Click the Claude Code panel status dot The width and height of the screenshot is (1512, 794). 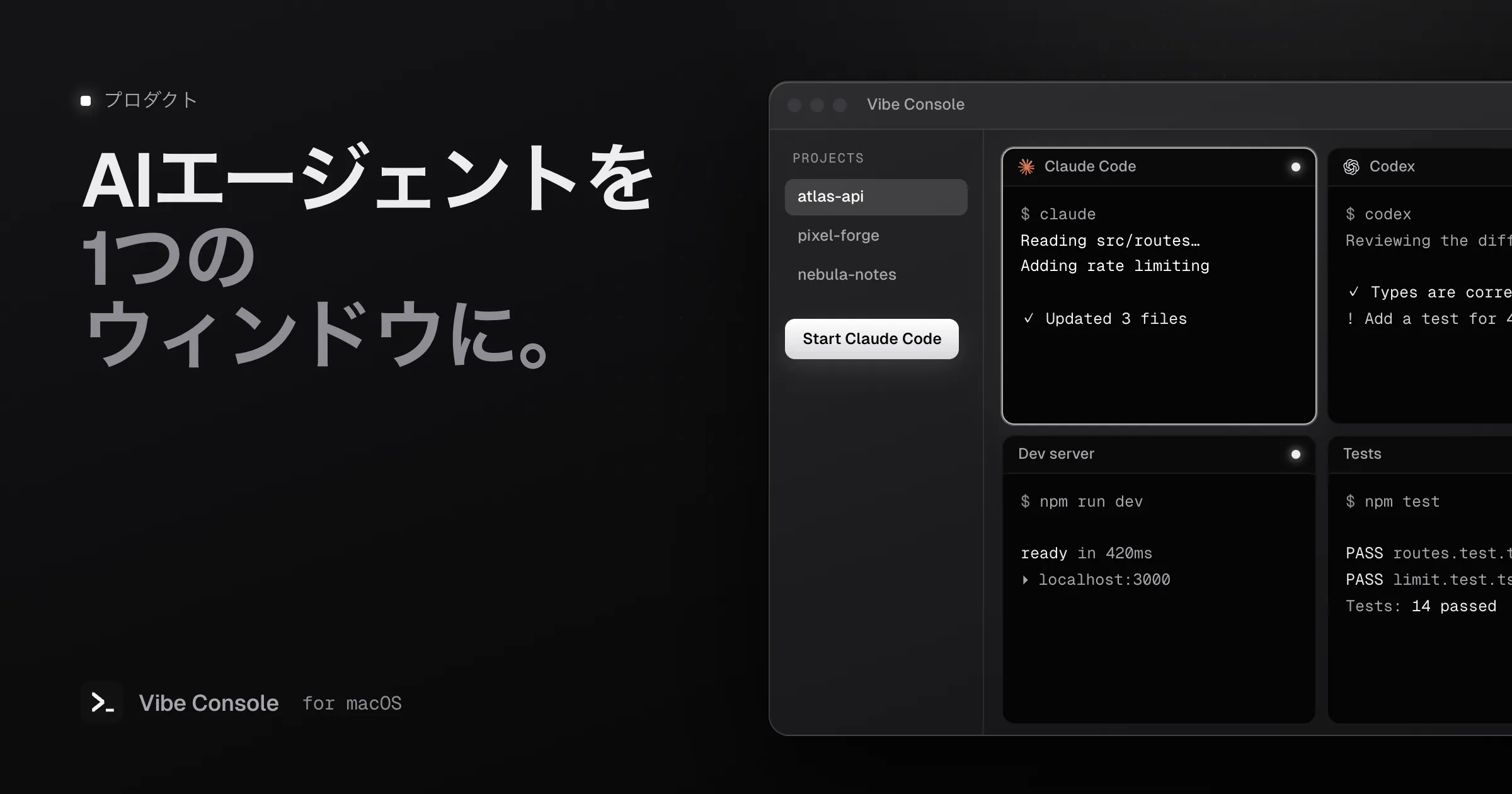[1295, 167]
